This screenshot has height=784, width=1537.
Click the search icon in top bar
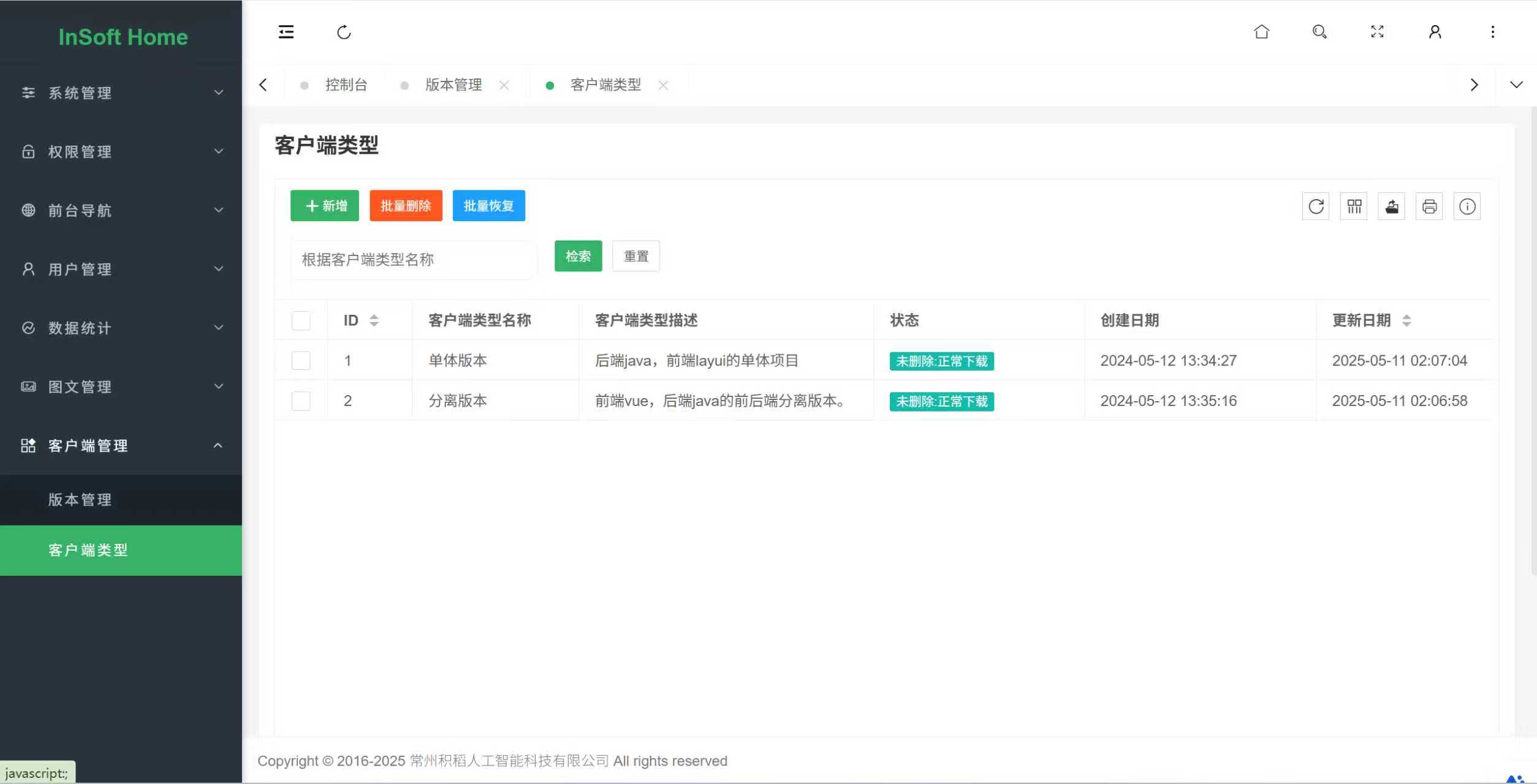pos(1319,32)
